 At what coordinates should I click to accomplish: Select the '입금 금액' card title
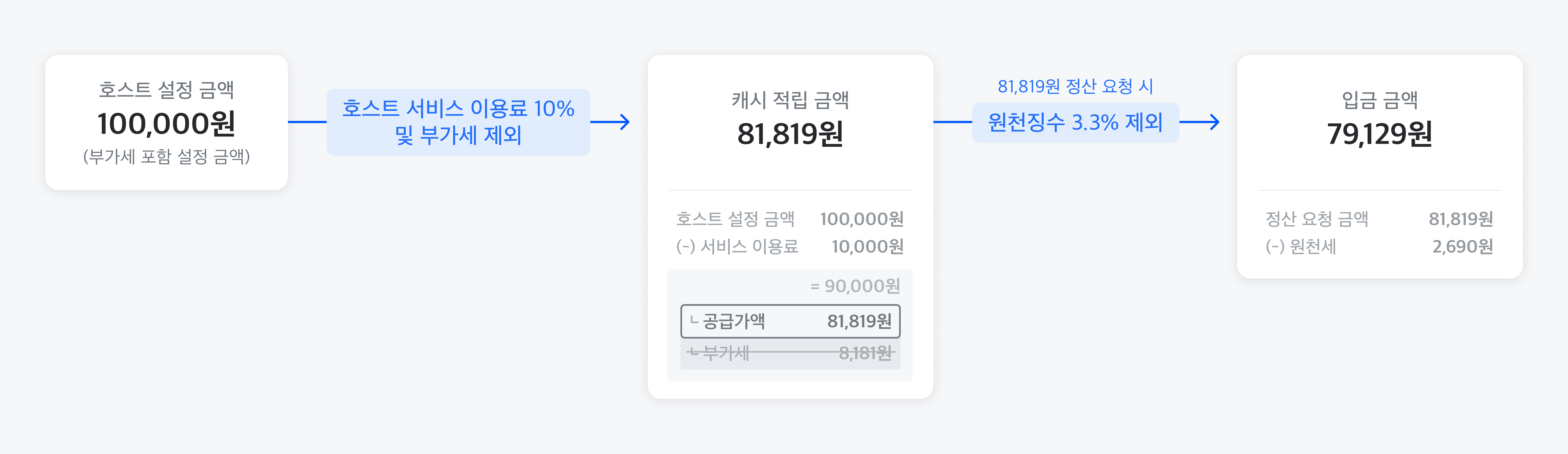coord(1380,100)
